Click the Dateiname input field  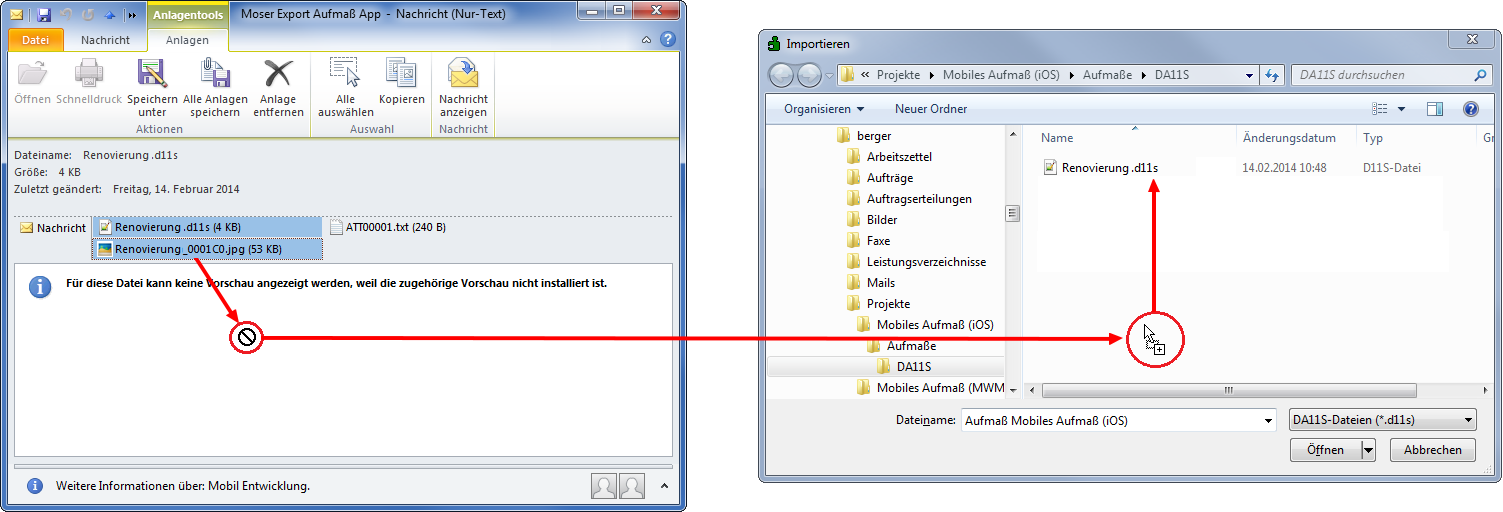point(1110,421)
